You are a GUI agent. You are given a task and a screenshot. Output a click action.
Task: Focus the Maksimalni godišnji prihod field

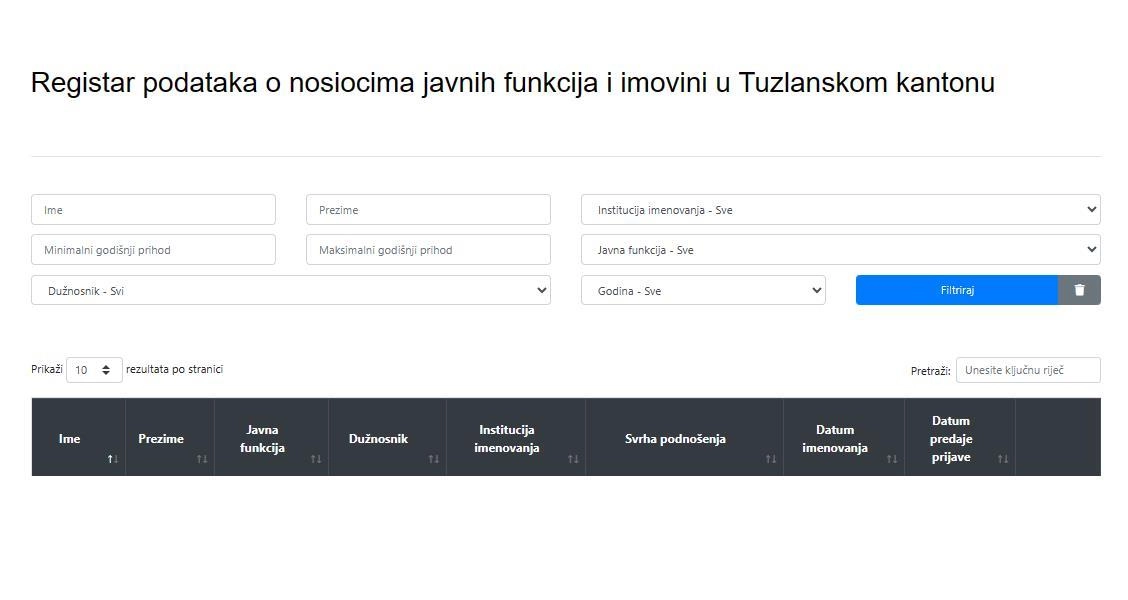pyautogui.click(x=427, y=249)
